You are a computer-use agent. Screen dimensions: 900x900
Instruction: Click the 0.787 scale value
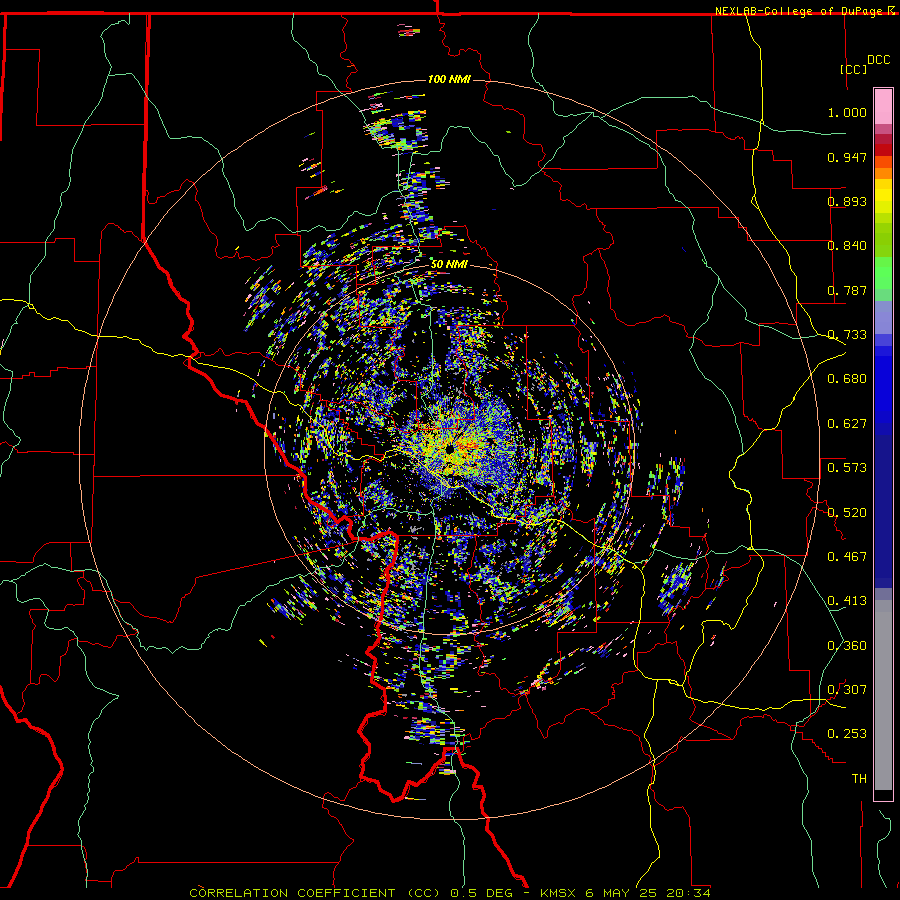[x=847, y=290]
